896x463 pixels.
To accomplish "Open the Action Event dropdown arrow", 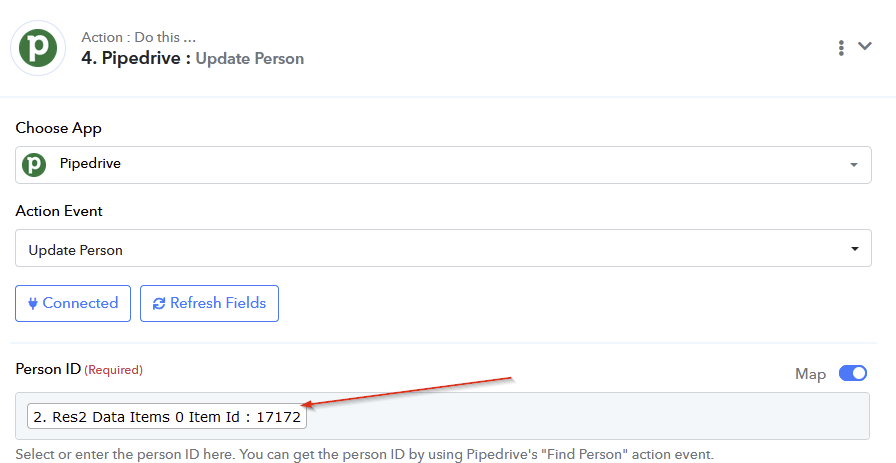I will (x=855, y=249).
